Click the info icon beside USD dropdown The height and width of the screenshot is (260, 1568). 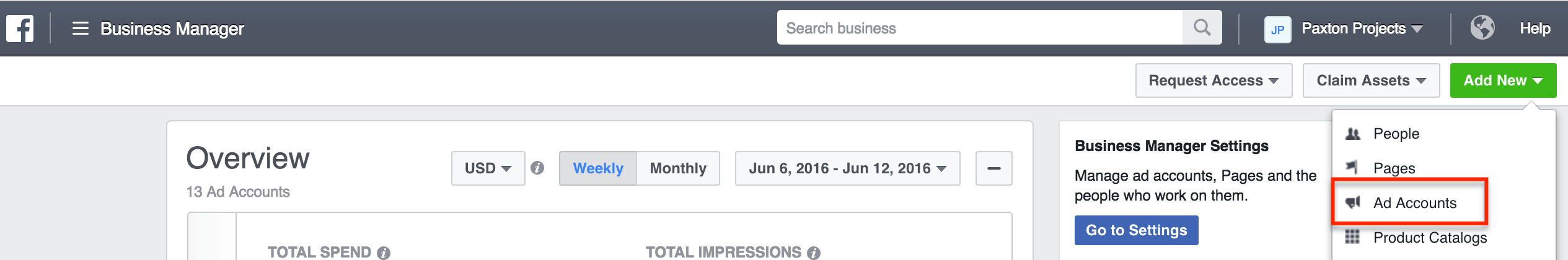(x=537, y=168)
